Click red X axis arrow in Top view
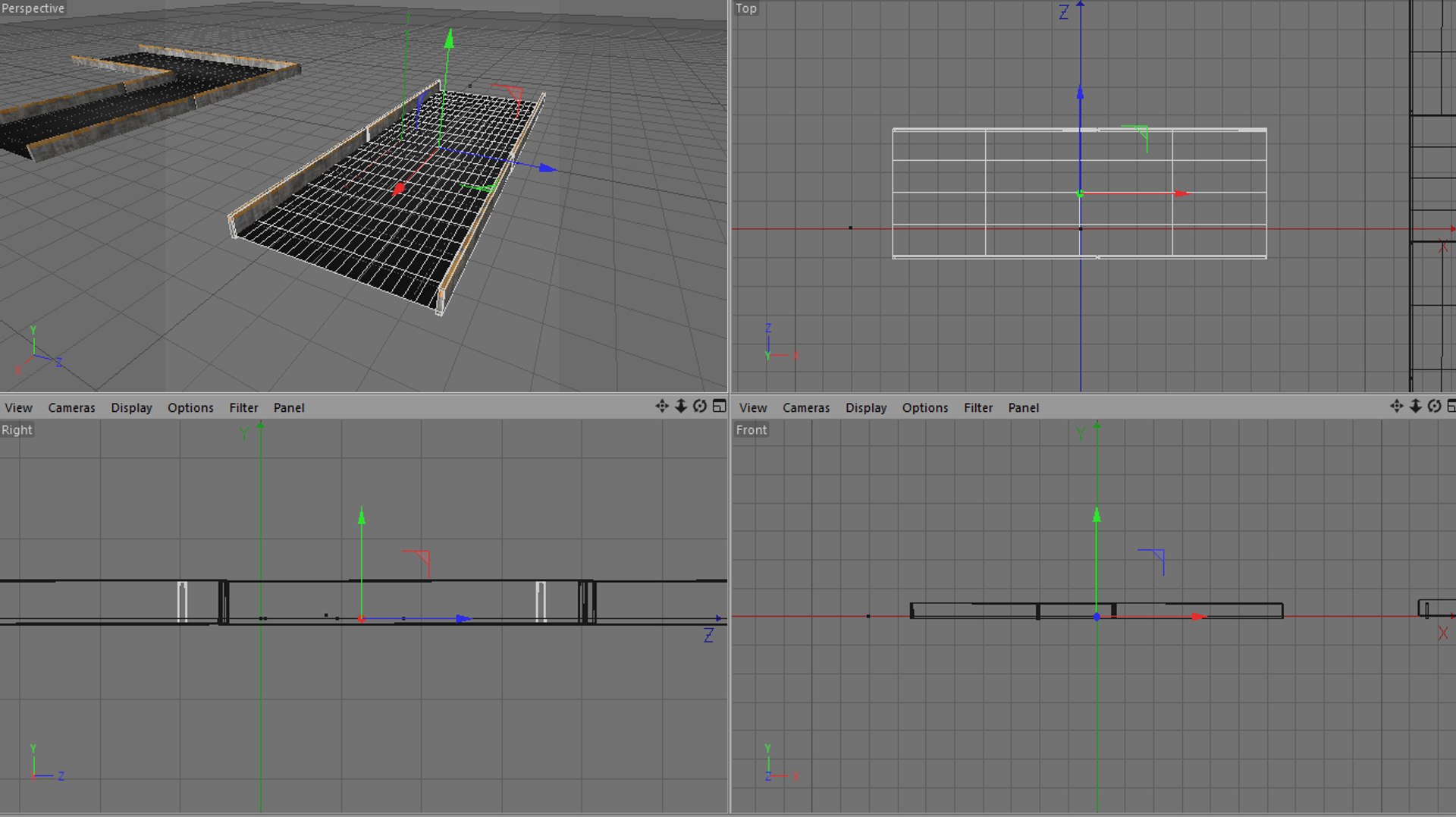Screen dimensions: 1456x817 point(1181,194)
